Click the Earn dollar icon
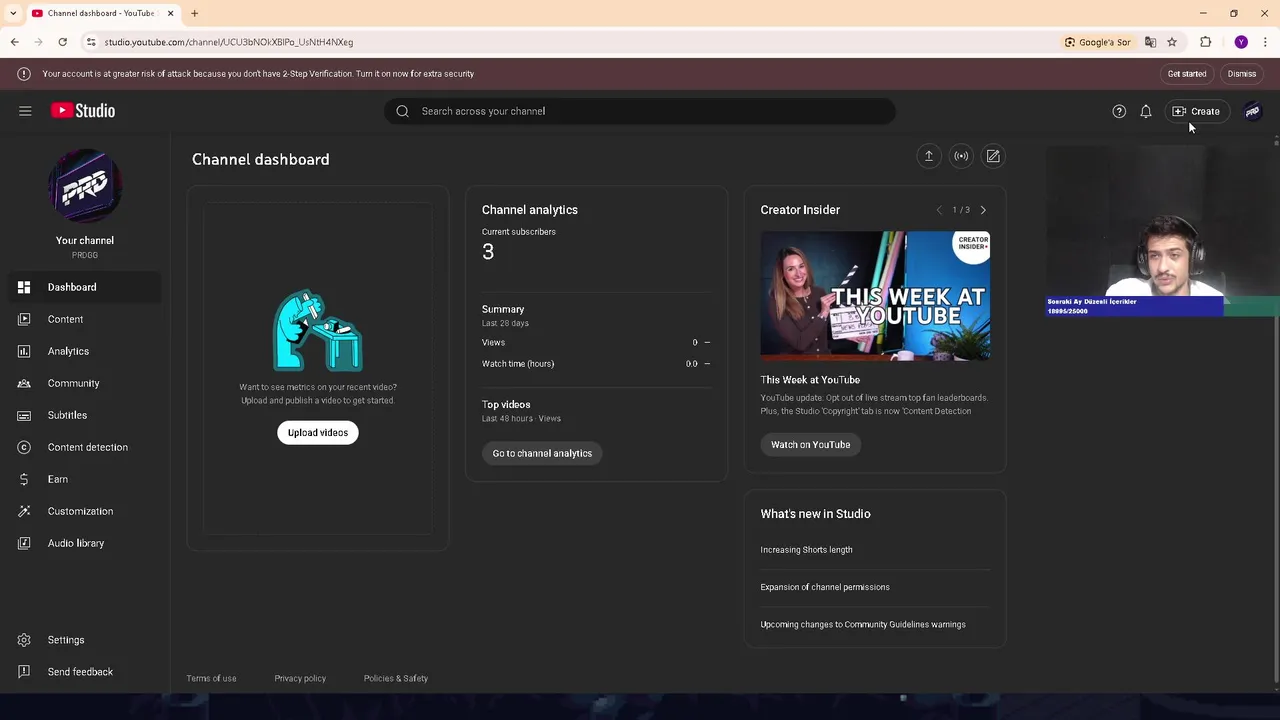This screenshot has height=720, width=1280. [x=24, y=479]
